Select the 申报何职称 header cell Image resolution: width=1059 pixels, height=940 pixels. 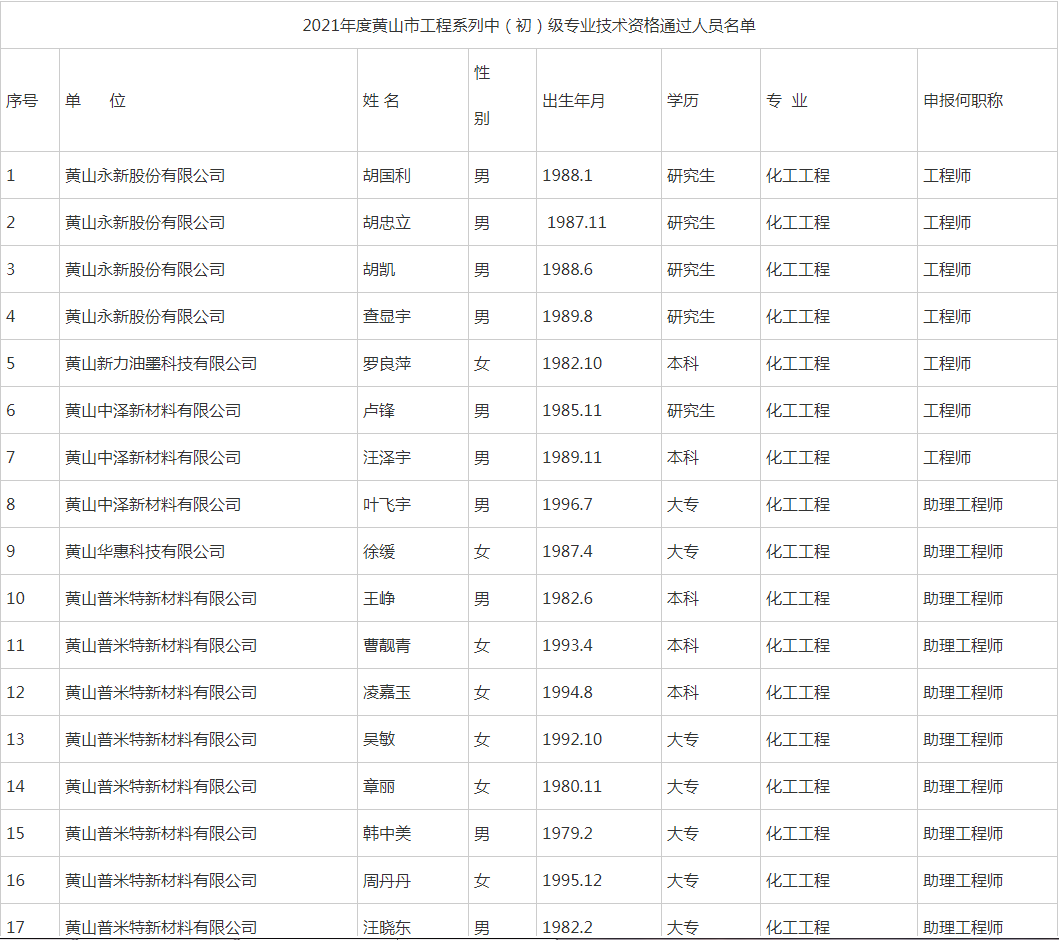point(963,101)
